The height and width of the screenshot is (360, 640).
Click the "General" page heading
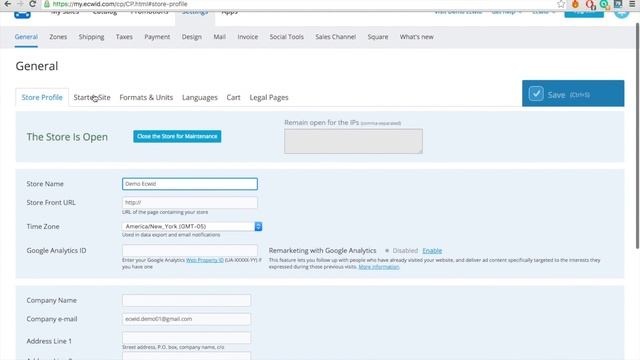[x=37, y=66]
